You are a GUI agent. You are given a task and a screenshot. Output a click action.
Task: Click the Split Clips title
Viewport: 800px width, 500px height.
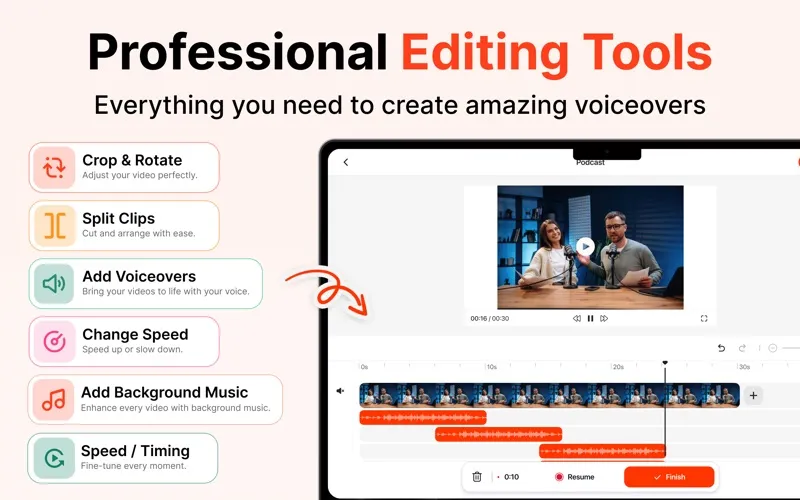118,218
